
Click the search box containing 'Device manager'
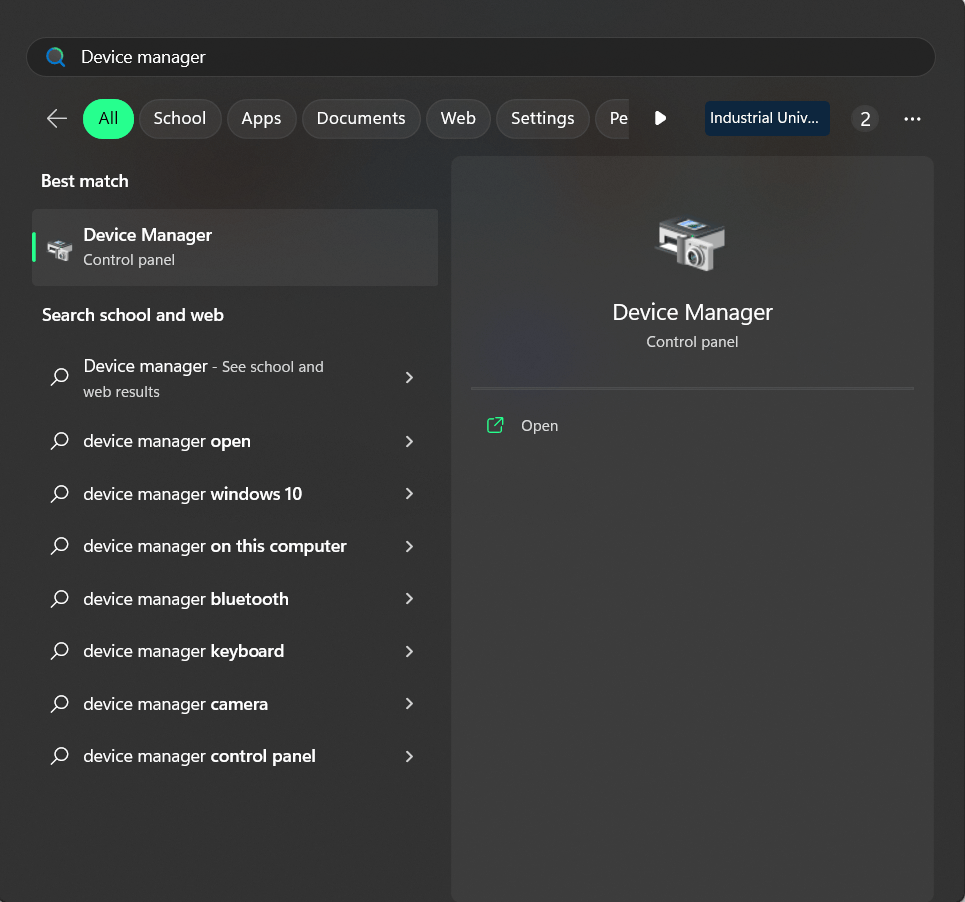point(481,57)
